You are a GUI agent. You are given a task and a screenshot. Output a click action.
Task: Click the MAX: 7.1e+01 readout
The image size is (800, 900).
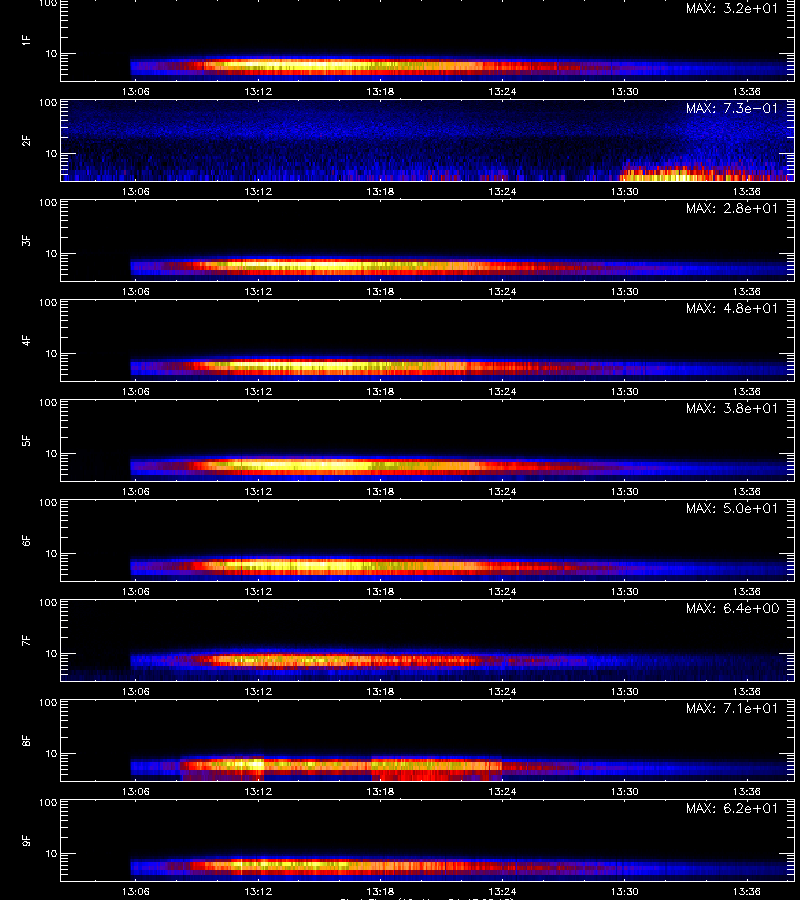tap(732, 708)
